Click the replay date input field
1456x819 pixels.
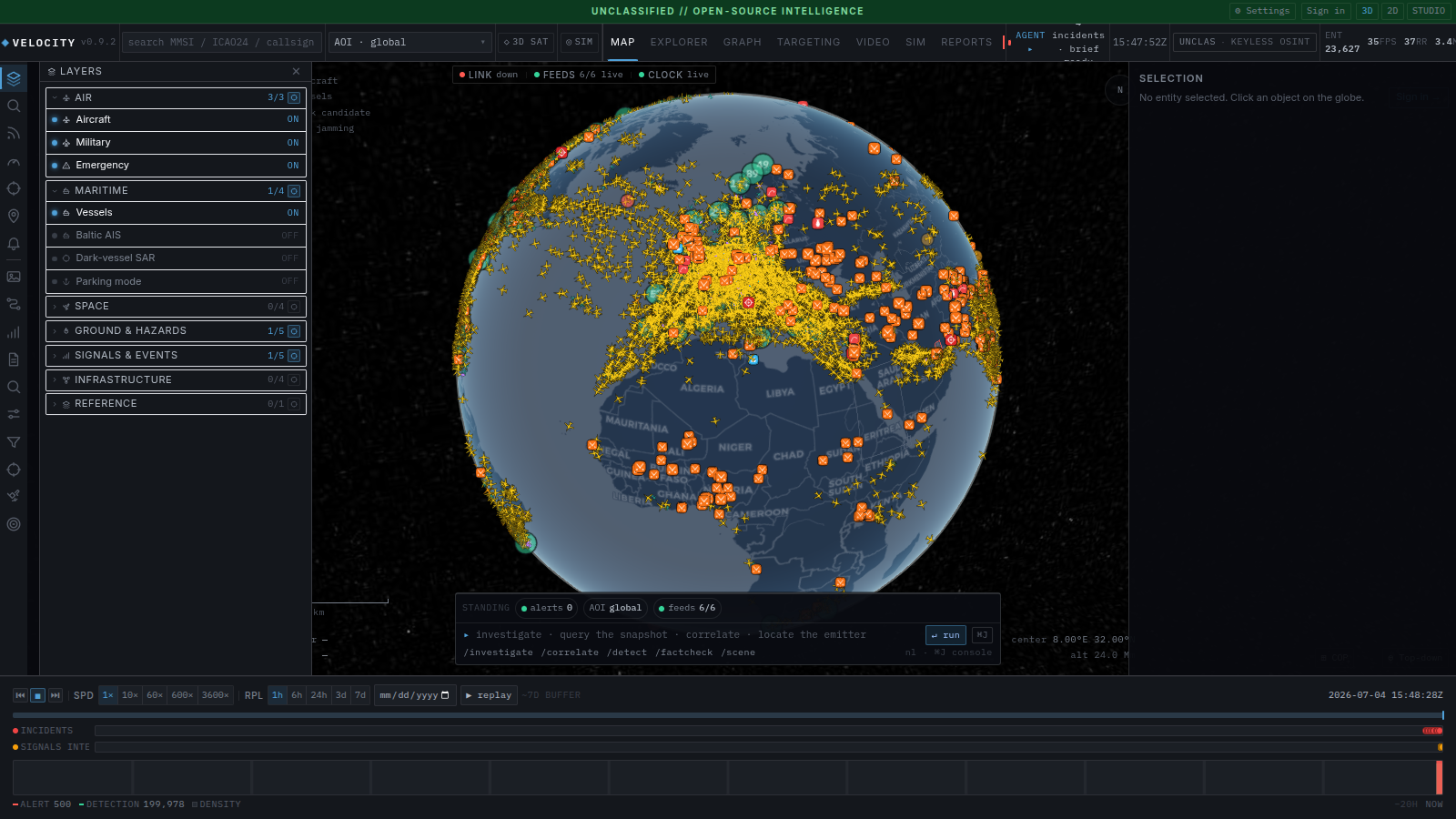tap(415, 695)
